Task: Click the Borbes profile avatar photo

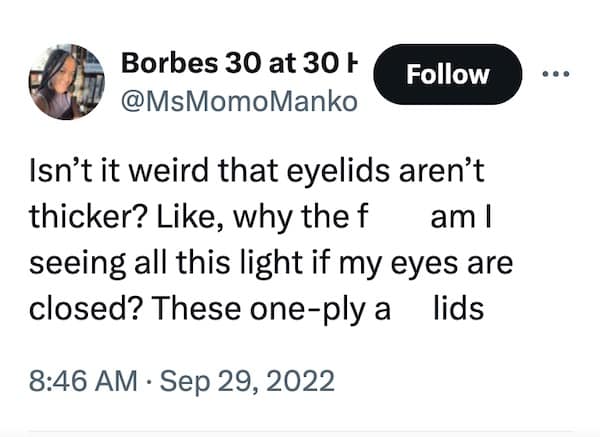Action: [66, 82]
